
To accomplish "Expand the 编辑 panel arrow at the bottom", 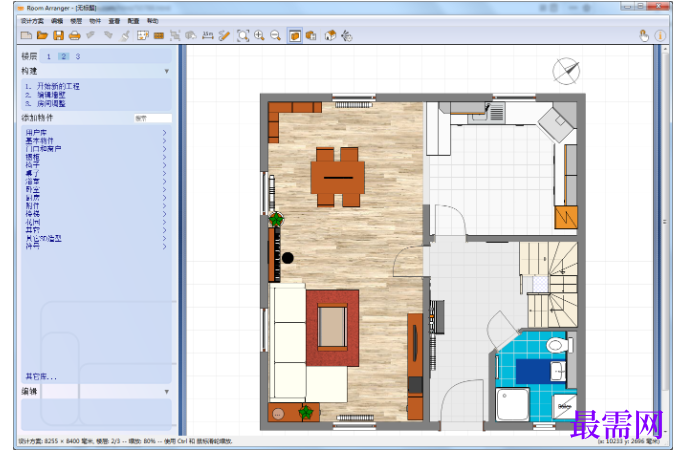I will pos(167,392).
